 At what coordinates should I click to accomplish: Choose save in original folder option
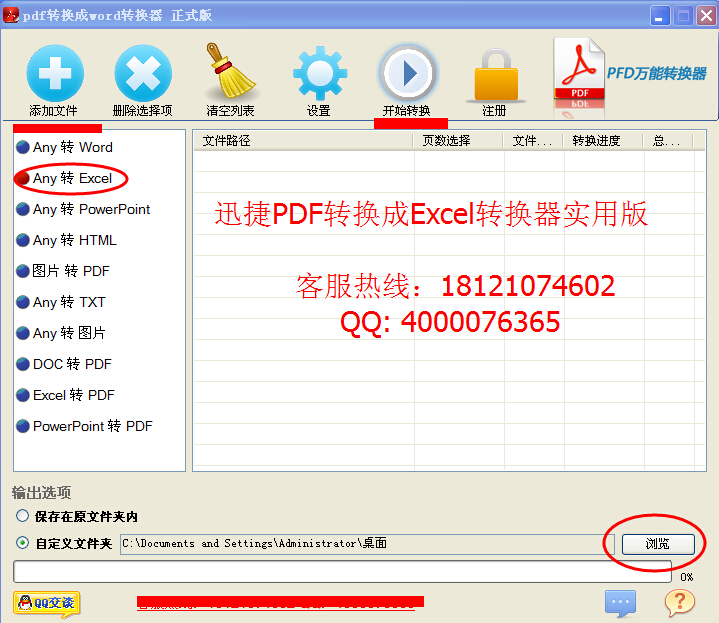click(x=77, y=516)
